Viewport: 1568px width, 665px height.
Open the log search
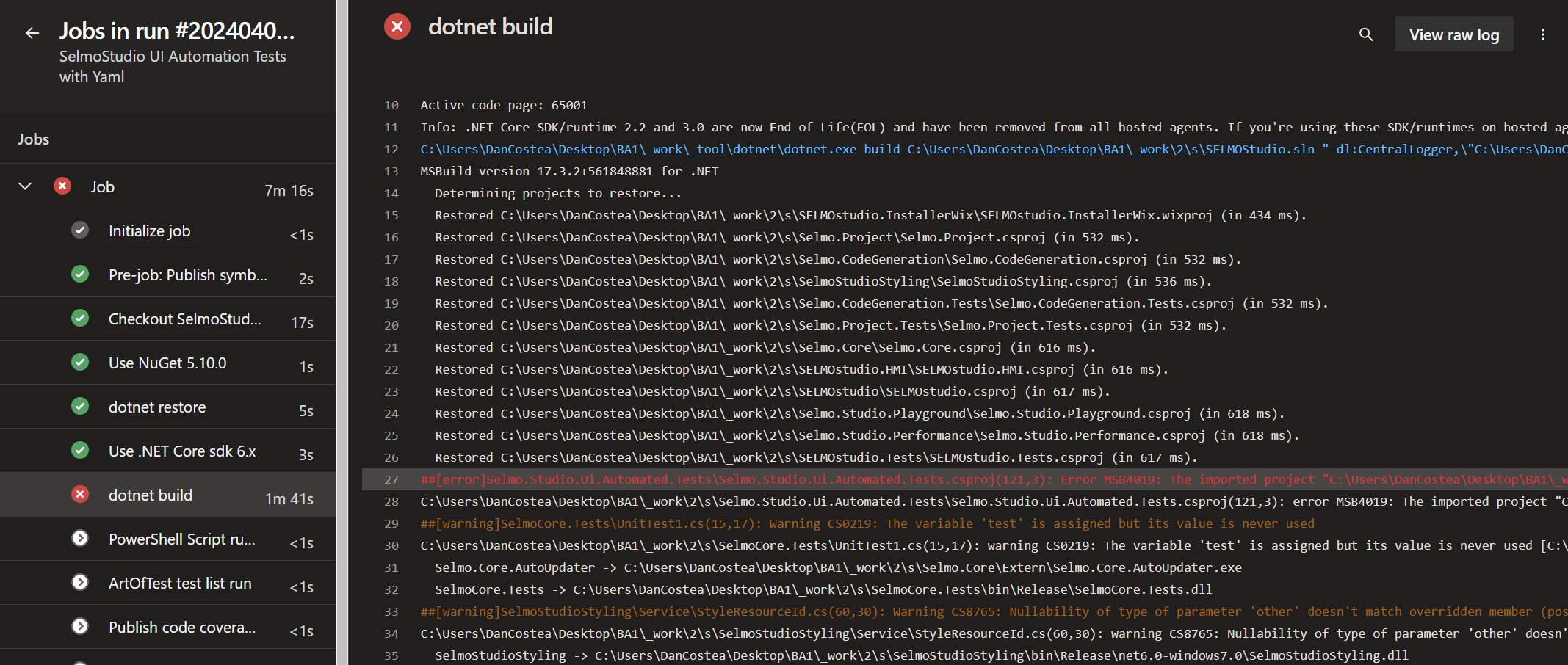1365,34
